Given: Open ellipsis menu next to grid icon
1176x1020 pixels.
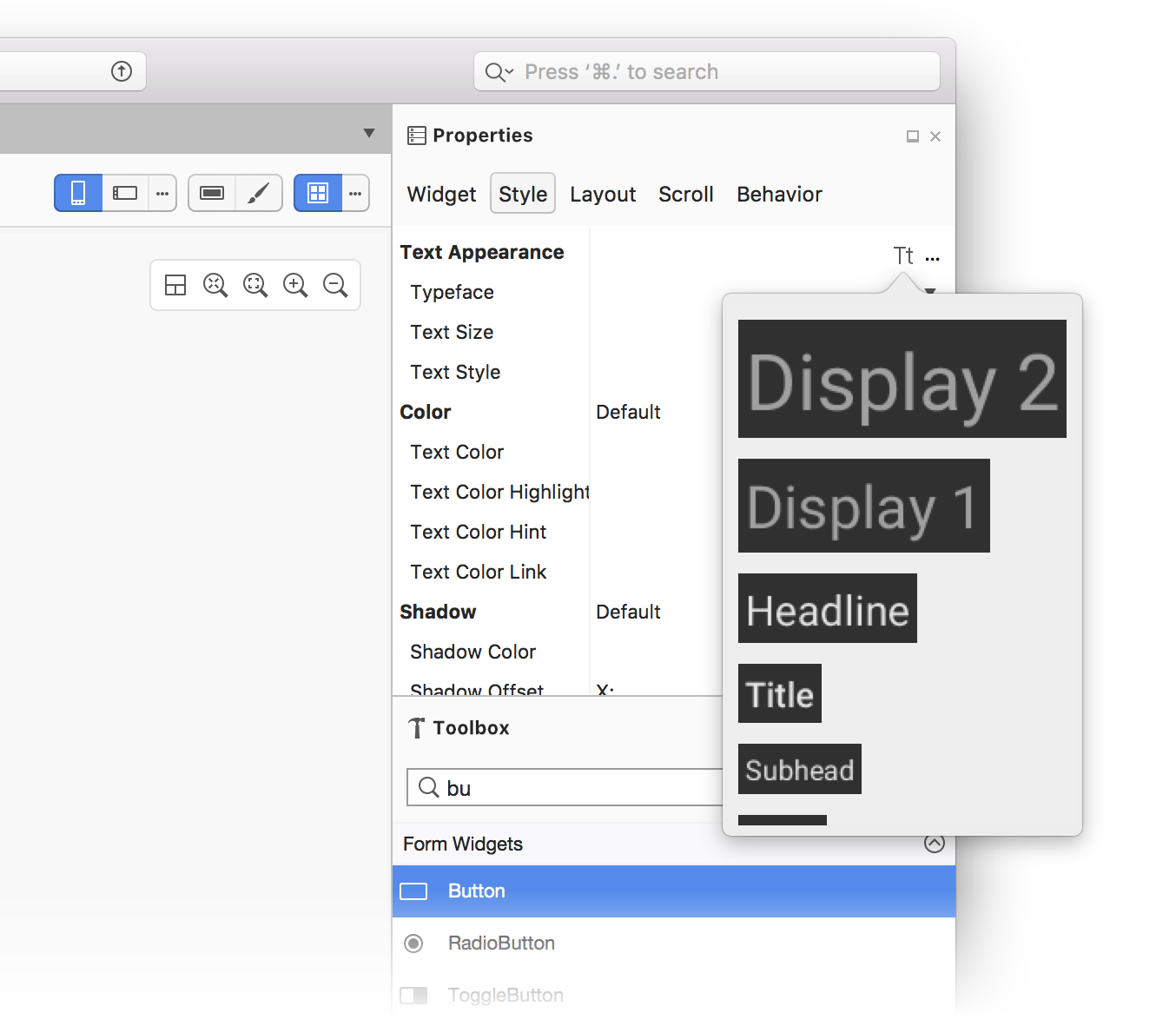Looking at the screenshot, I should (355, 193).
